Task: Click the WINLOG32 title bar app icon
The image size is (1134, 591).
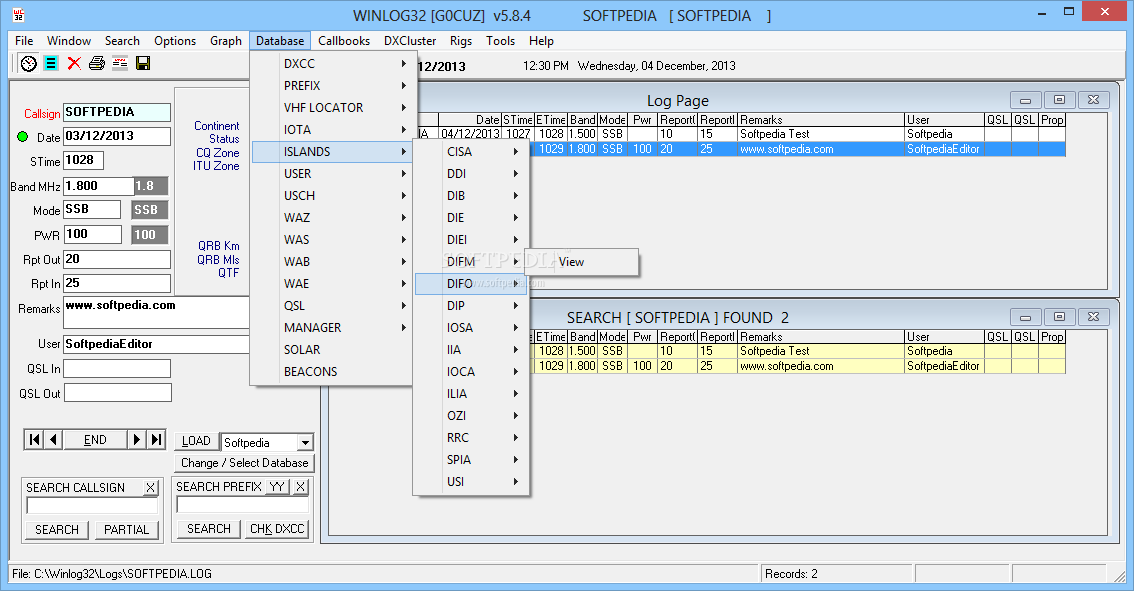Action: tap(18, 15)
